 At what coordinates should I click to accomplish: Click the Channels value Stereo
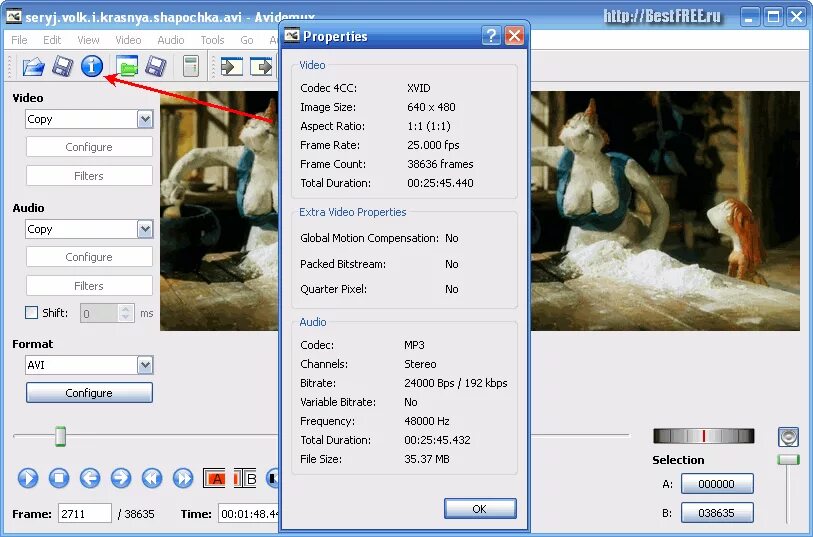click(x=420, y=364)
